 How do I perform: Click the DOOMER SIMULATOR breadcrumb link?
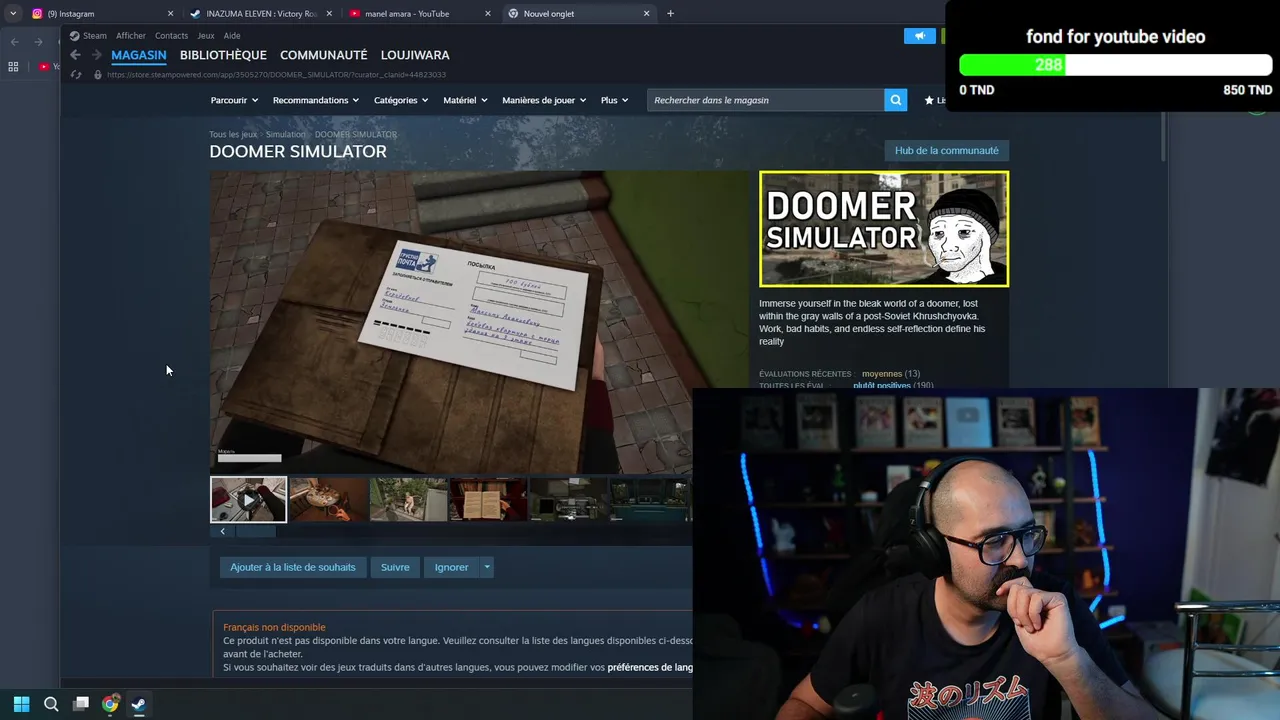[356, 135]
